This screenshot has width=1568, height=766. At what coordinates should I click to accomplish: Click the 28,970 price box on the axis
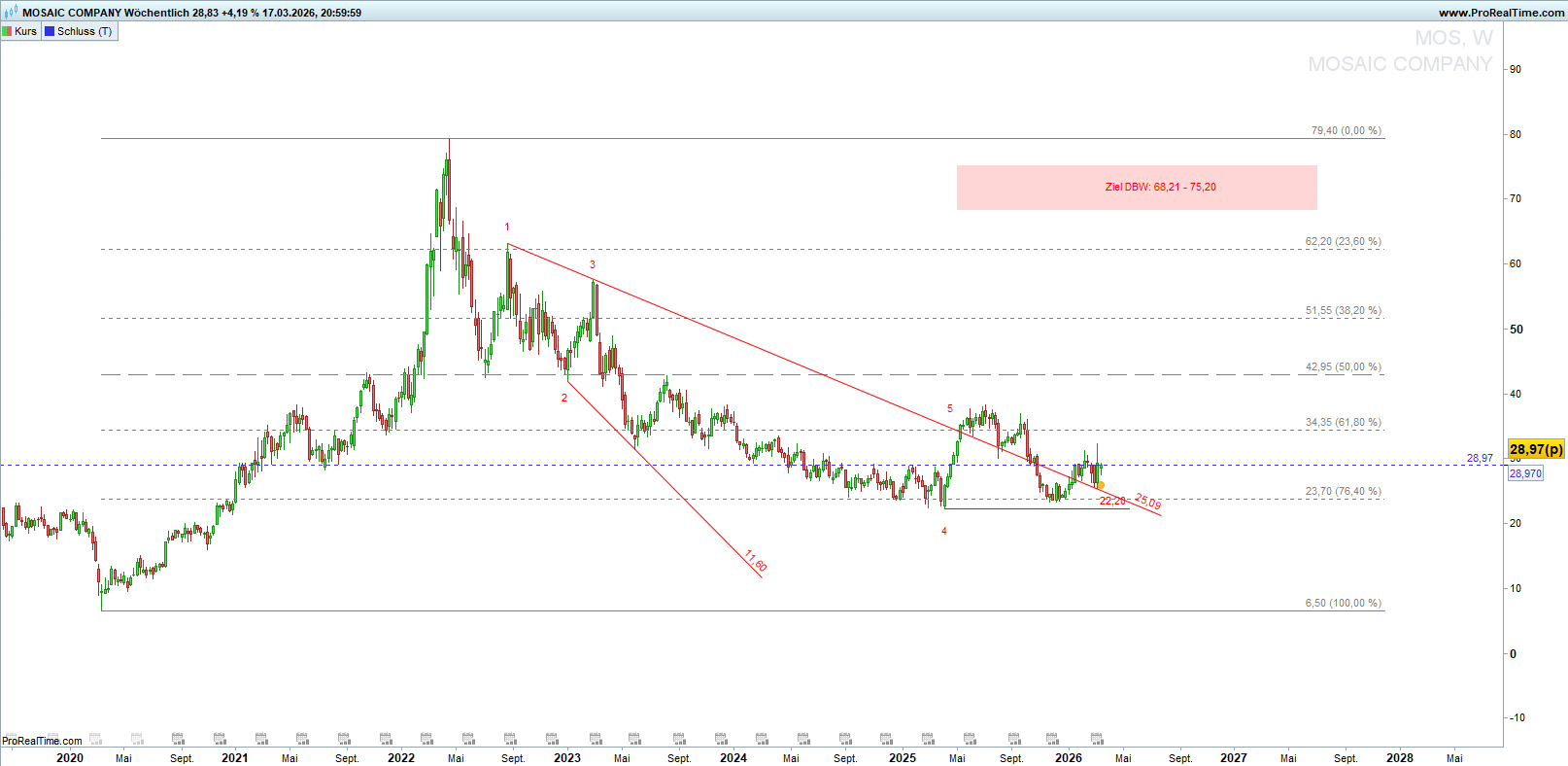(x=1525, y=473)
